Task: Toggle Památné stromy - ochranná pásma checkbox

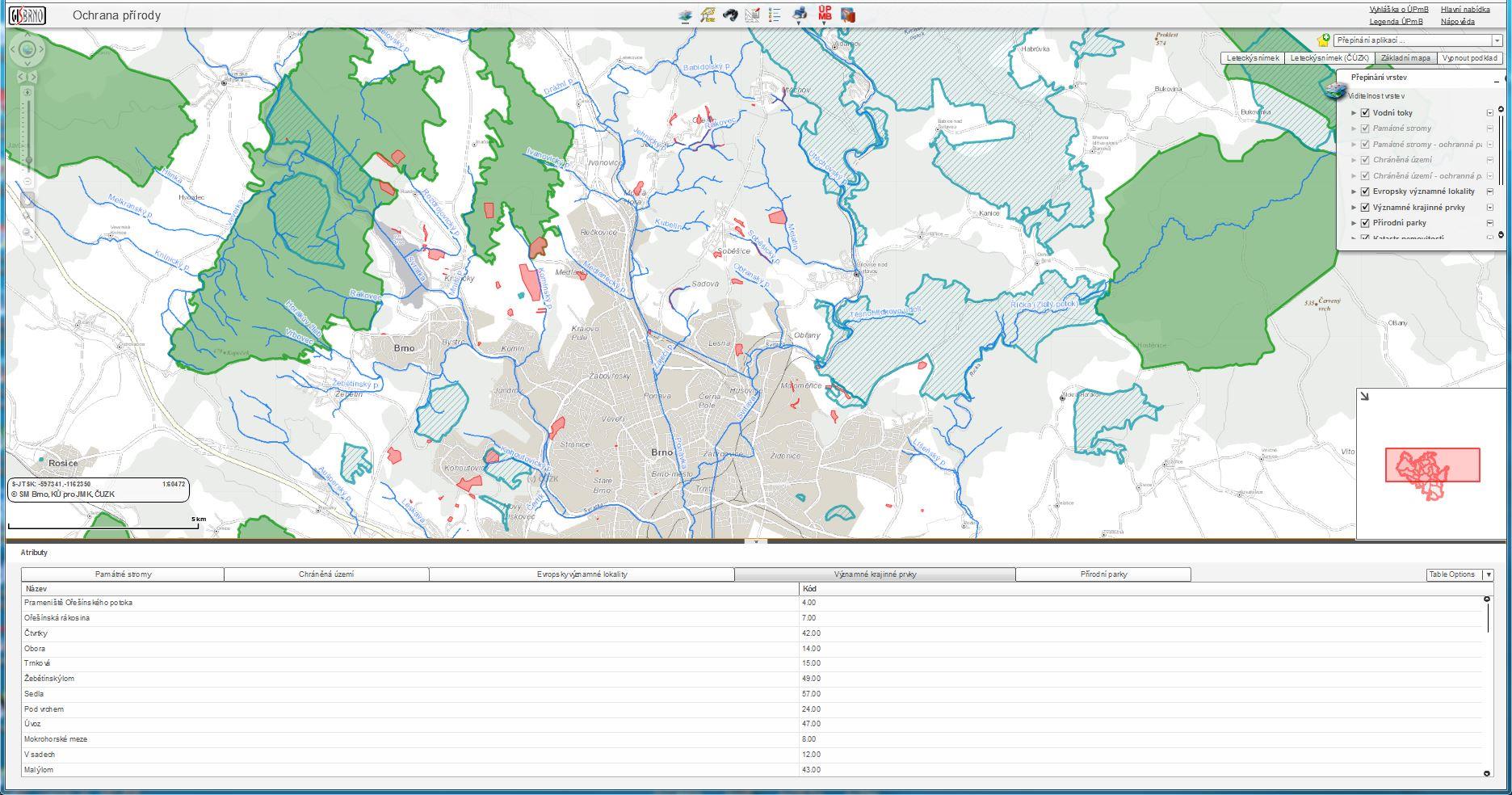Action: 1365,145
